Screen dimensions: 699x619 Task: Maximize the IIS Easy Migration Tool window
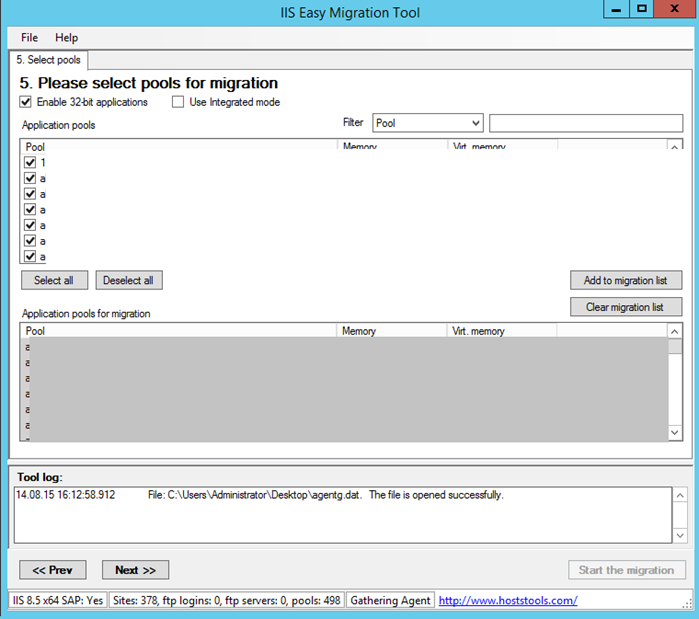[641, 9]
